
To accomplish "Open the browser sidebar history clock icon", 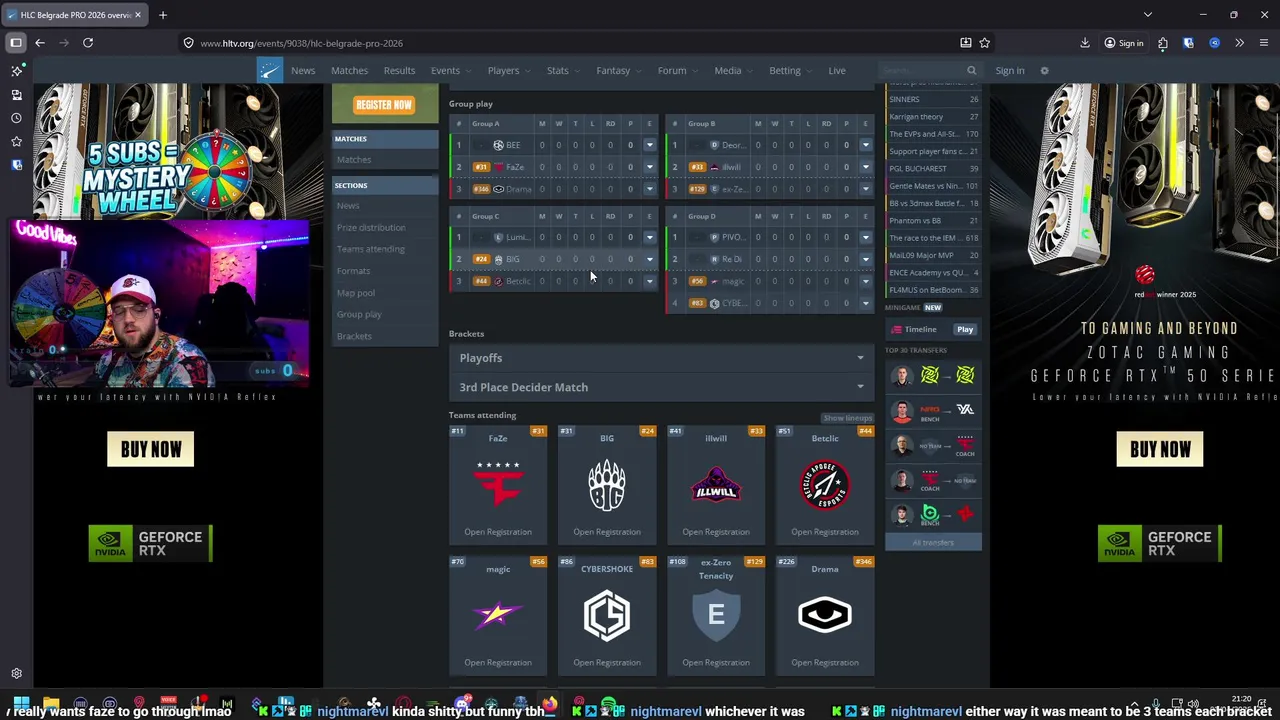I will pyautogui.click(x=16, y=118).
